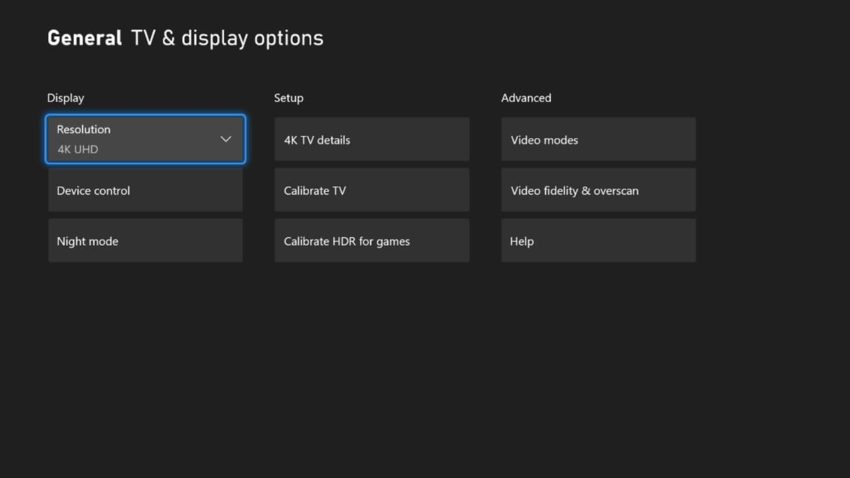Choose the middle tile under the Setup heading
The image size is (850, 478).
pos(372,190)
